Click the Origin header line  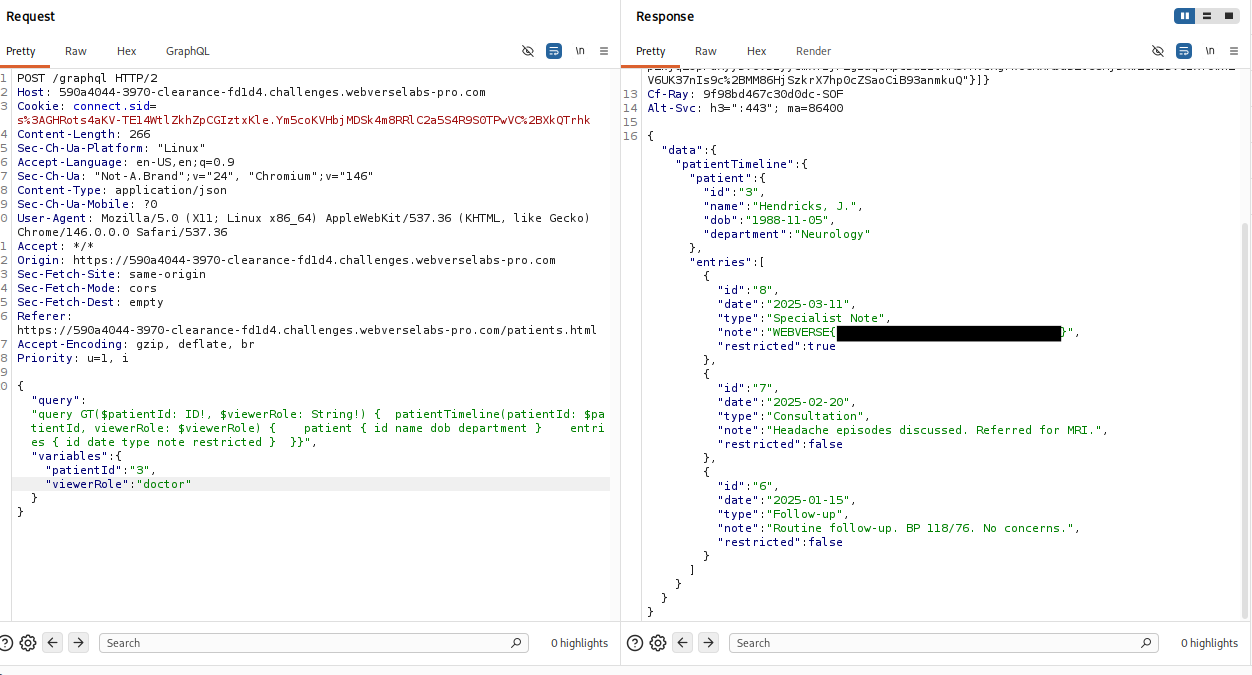286,260
